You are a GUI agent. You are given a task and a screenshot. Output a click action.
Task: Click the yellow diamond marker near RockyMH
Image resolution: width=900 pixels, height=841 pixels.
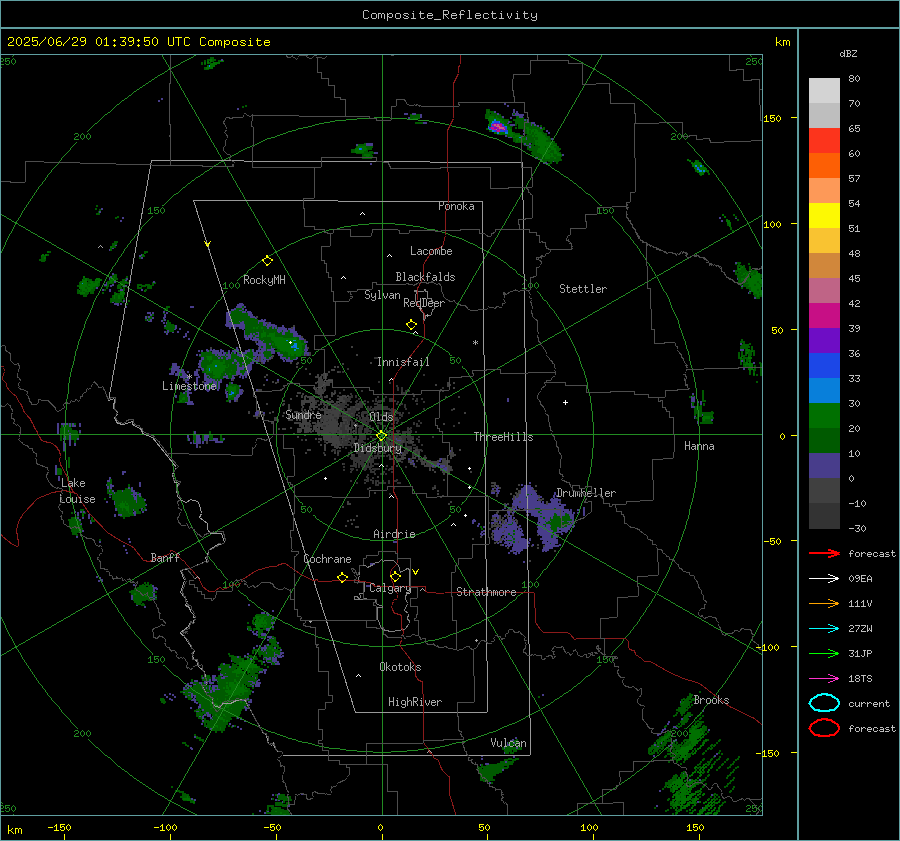(267, 261)
